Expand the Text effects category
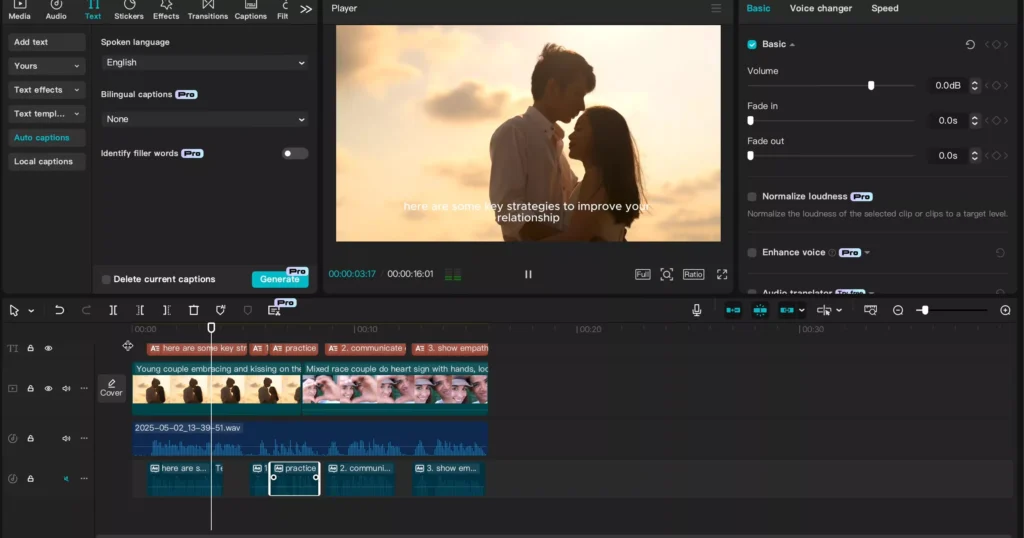 pos(46,89)
